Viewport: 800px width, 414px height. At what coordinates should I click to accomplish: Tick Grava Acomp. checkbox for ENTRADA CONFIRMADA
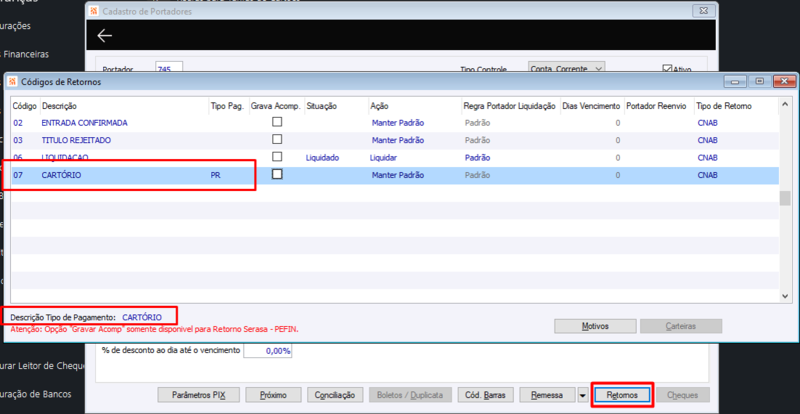coord(277,122)
